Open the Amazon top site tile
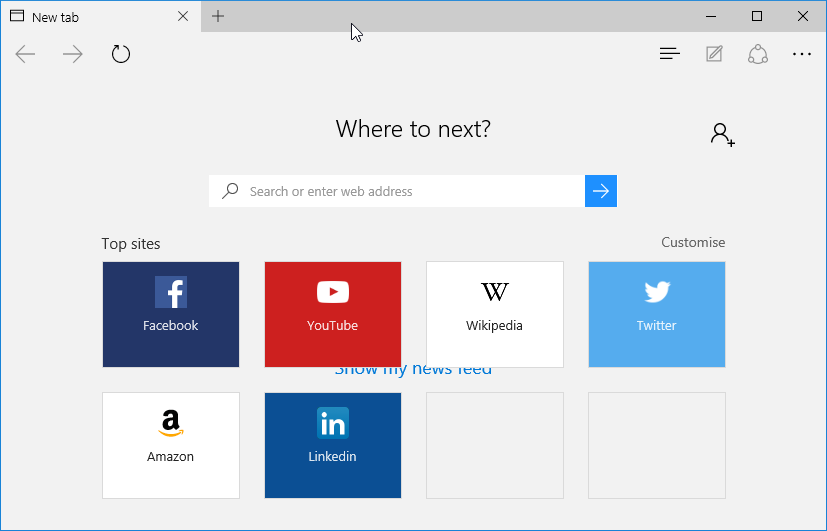 pos(171,445)
